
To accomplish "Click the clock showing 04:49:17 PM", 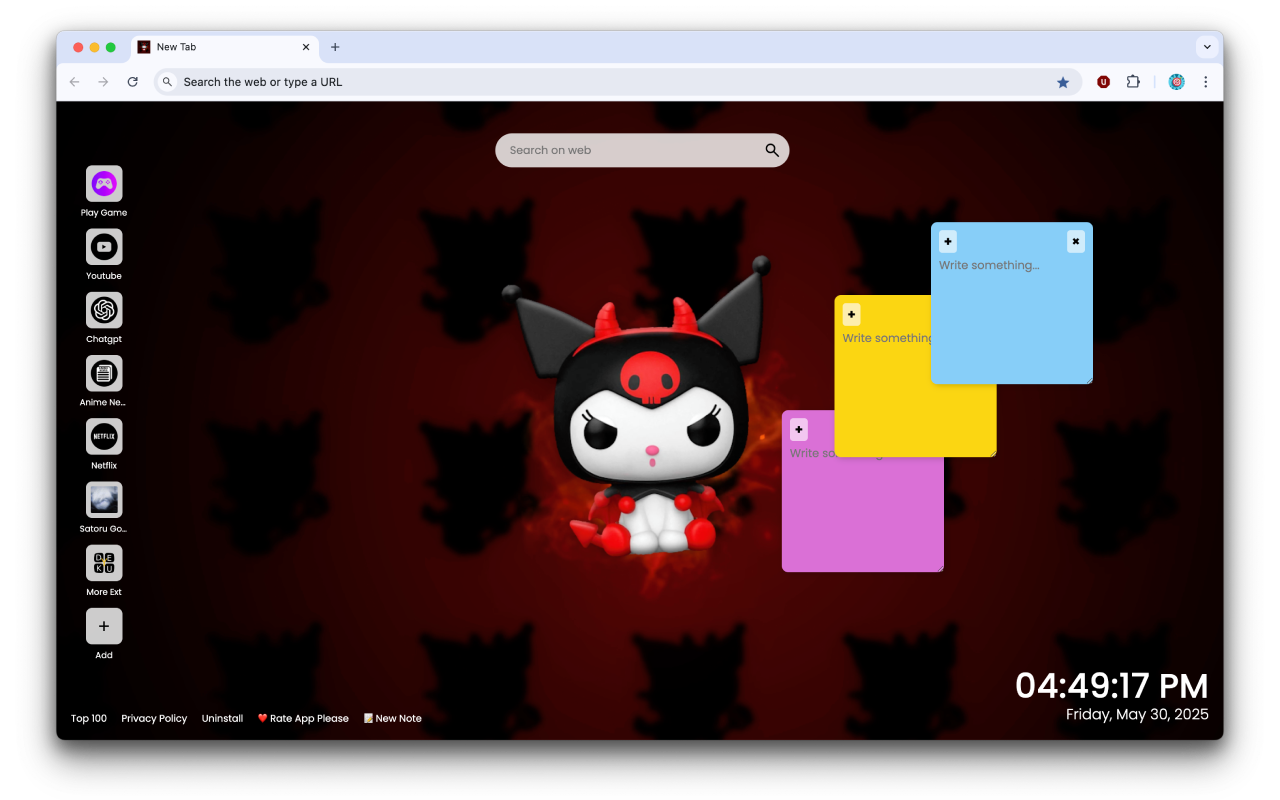I will tap(1112, 686).
